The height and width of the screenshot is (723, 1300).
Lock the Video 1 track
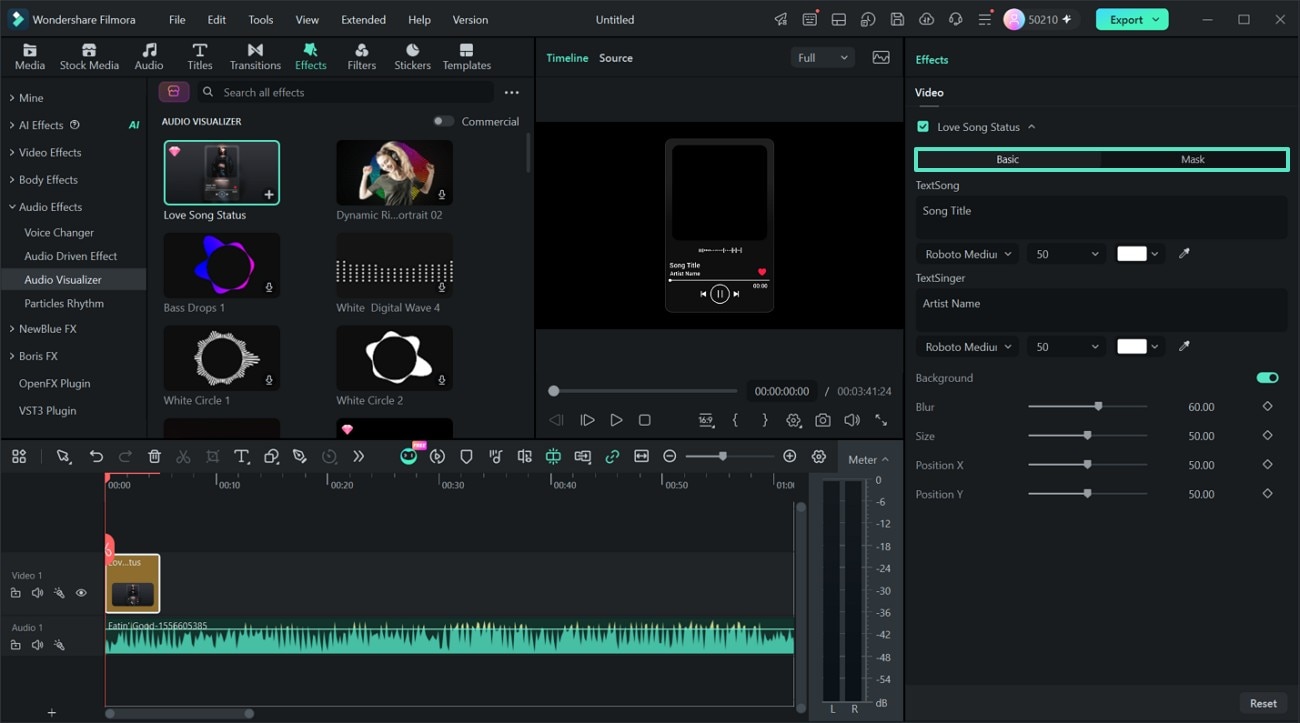(16, 593)
